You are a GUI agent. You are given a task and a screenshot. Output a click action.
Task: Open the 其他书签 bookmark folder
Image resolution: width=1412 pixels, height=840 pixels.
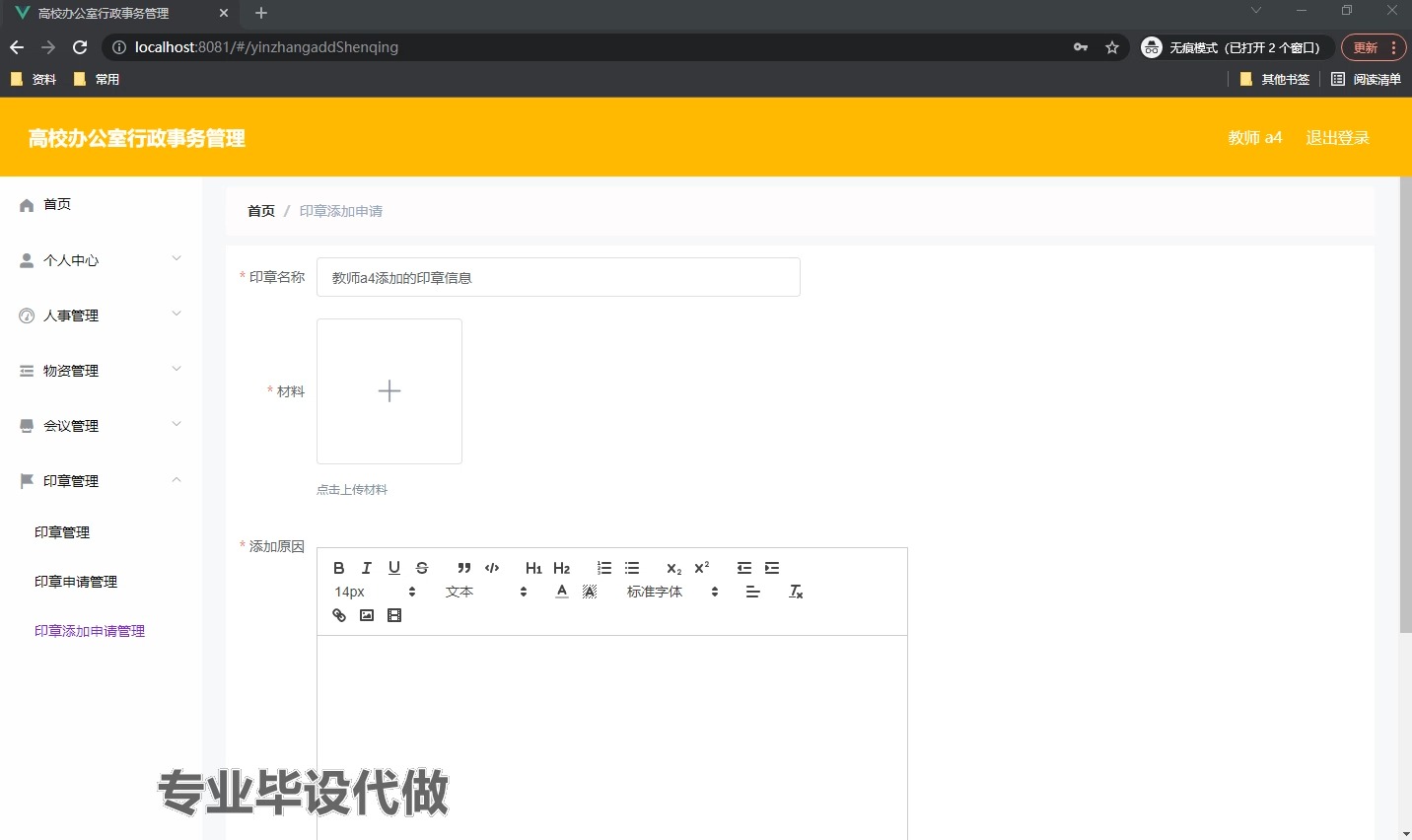coord(1275,79)
